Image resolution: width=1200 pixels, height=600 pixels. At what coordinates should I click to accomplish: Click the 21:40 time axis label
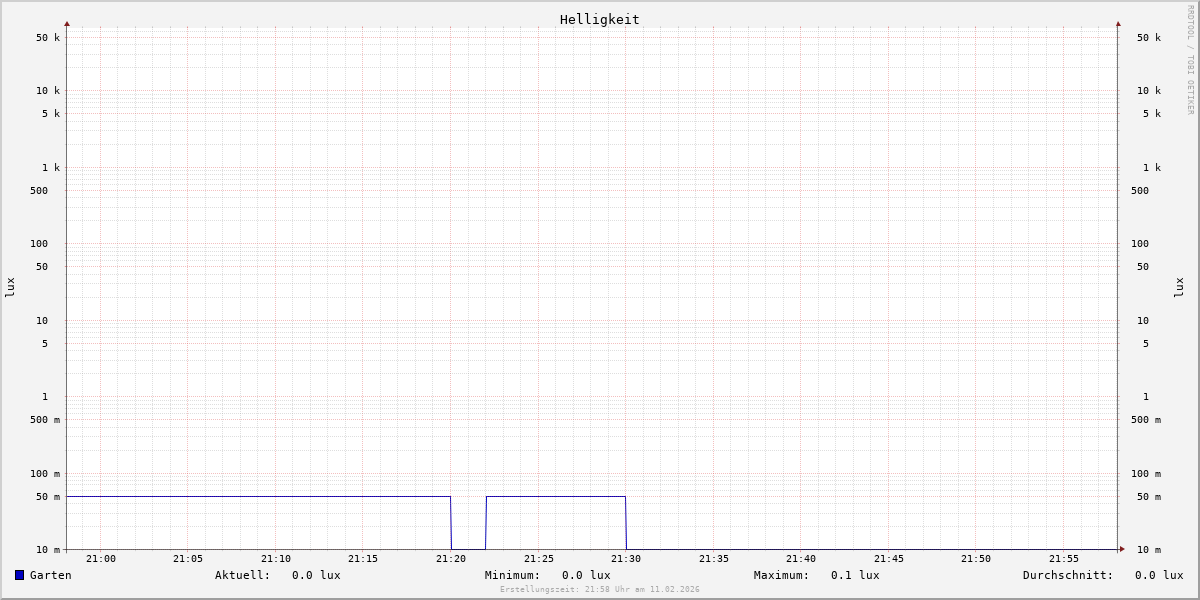tap(801, 559)
